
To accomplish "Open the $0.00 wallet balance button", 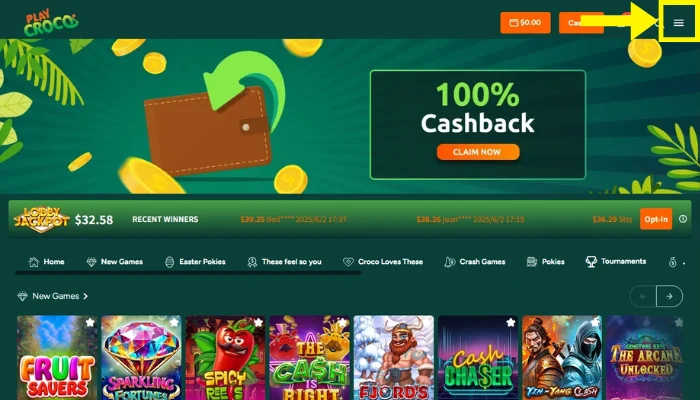I will tap(525, 22).
